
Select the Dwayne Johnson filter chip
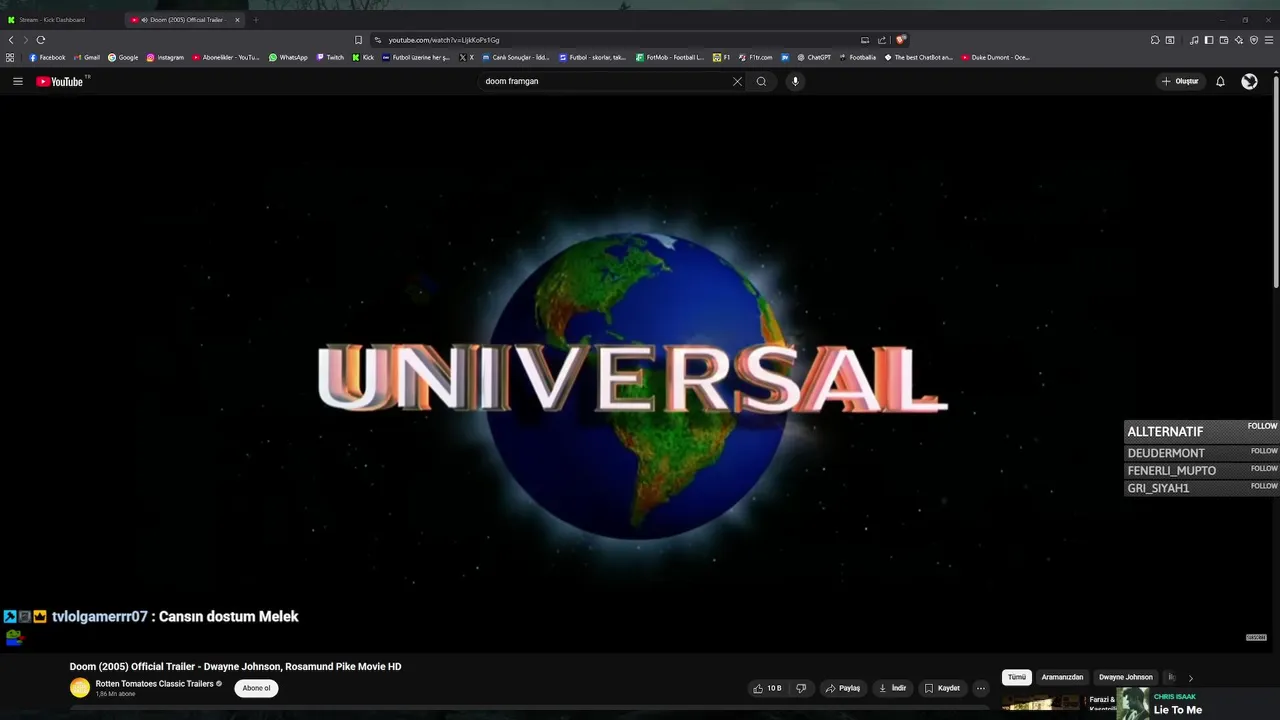click(x=1126, y=677)
